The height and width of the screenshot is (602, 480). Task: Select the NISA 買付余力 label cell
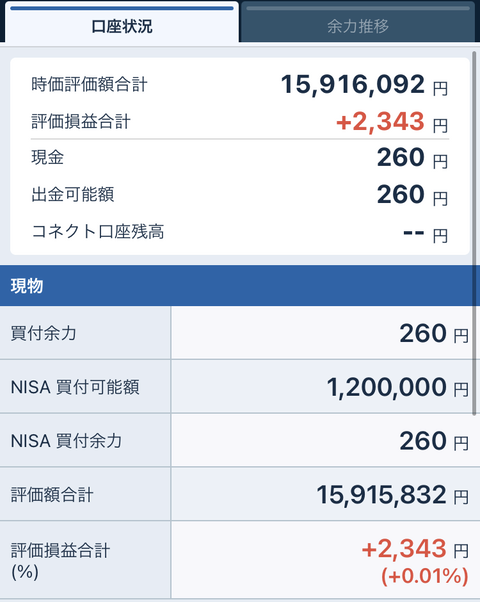click(85, 440)
